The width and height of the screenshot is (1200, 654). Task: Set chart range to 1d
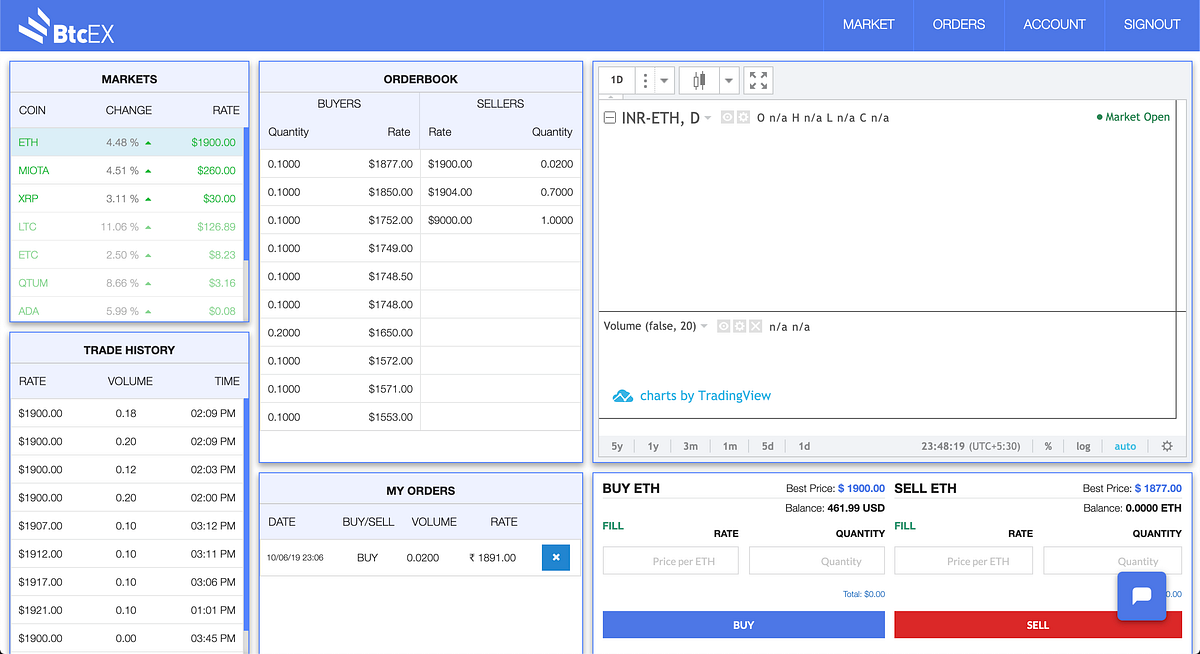click(x=804, y=446)
